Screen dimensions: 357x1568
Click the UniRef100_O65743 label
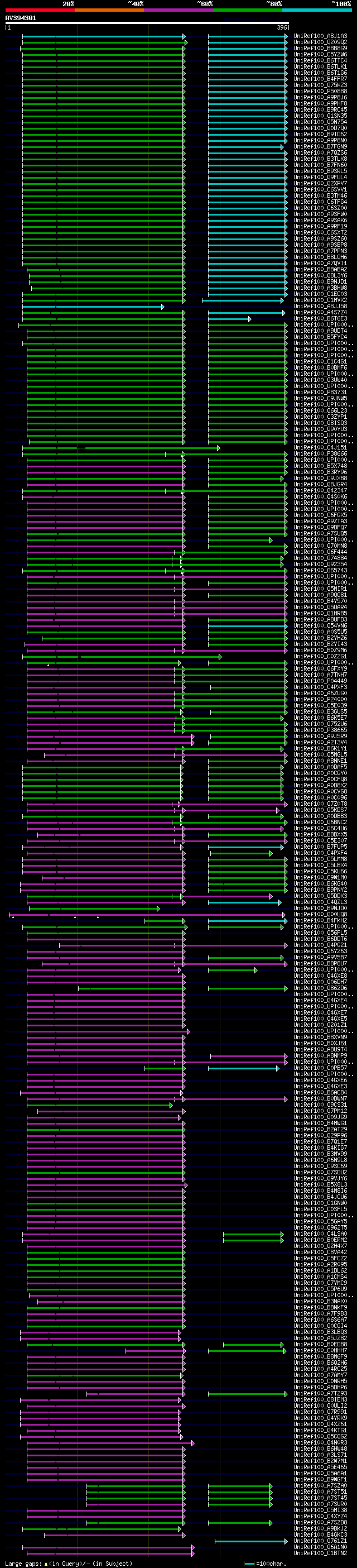[x=321, y=570]
